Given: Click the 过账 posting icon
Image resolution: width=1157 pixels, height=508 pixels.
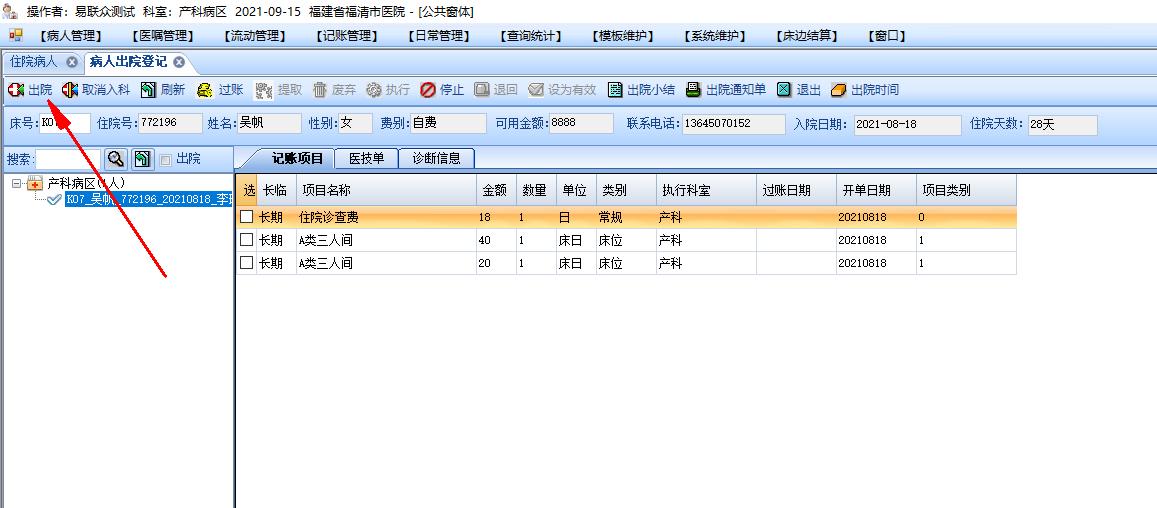Looking at the screenshot, I should tap(204, 90).
